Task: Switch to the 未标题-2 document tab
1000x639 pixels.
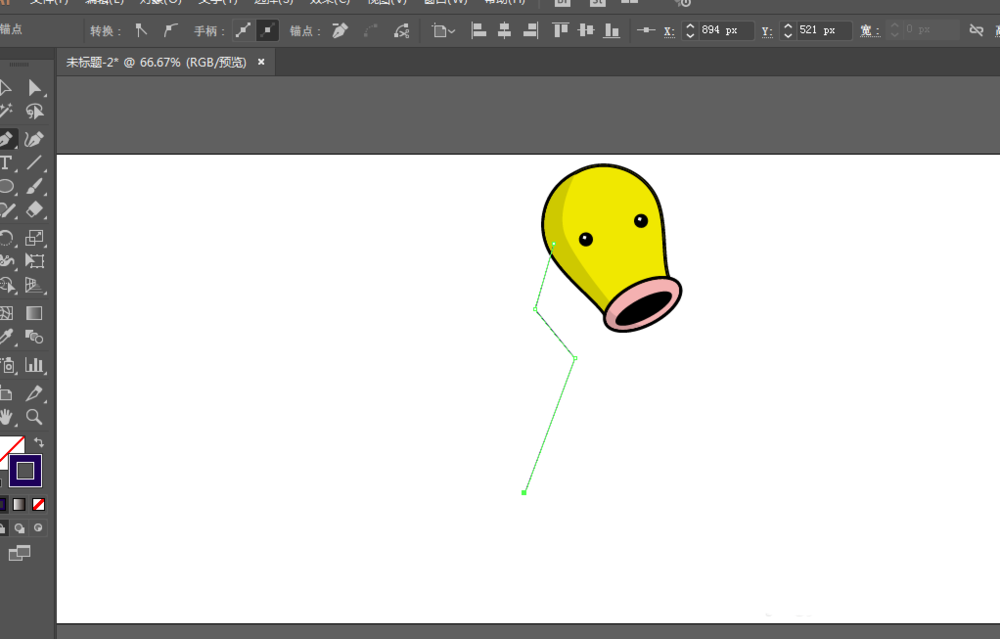Action: pyautogui.click(x=156, y=62)
